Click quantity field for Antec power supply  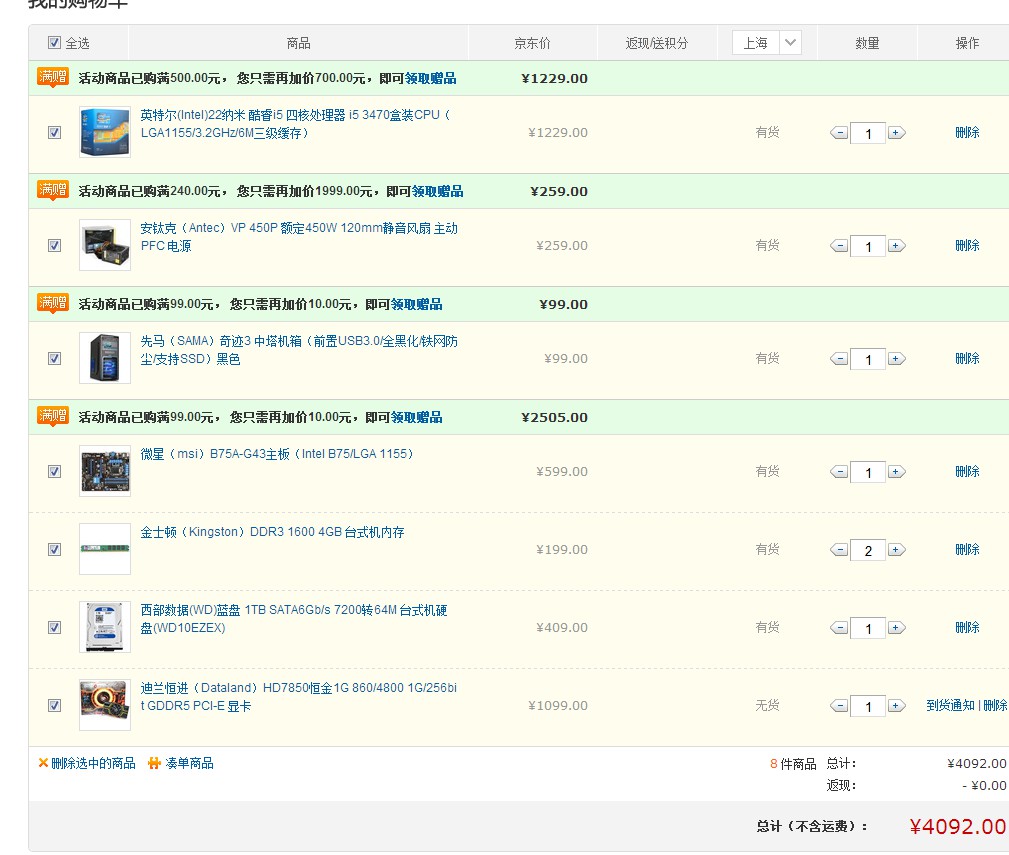click(868, 246)
